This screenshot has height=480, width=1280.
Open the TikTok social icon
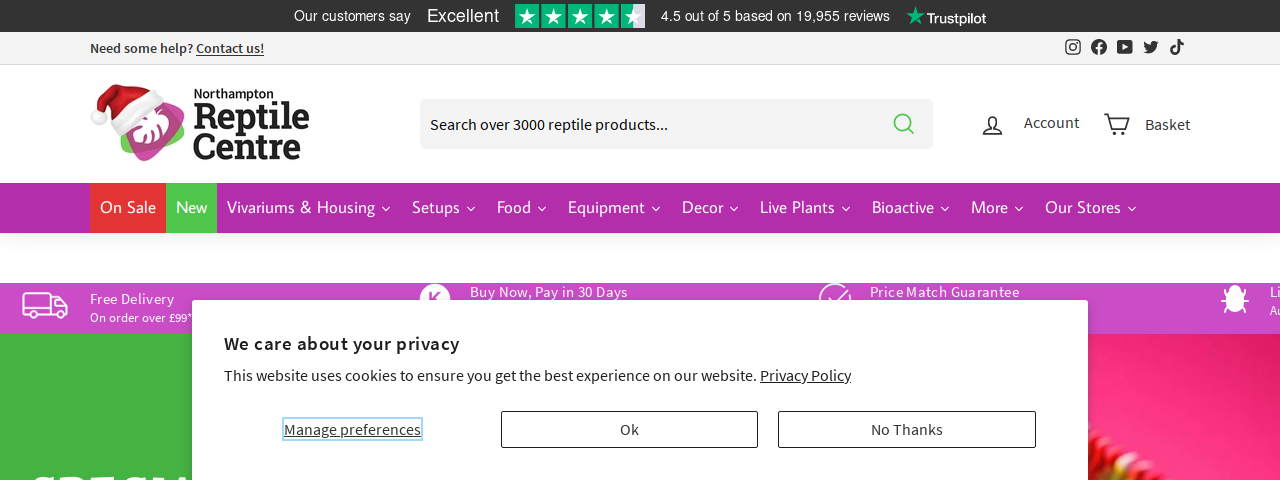[1177, 47]
